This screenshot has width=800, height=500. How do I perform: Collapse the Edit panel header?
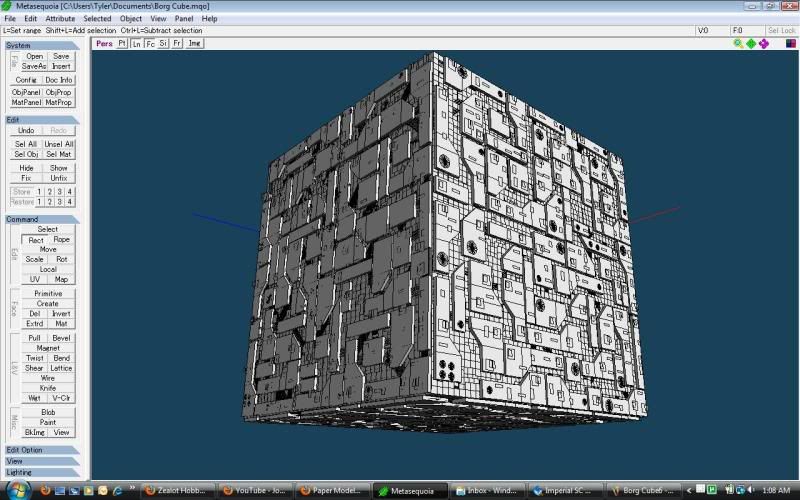point(42,120)
